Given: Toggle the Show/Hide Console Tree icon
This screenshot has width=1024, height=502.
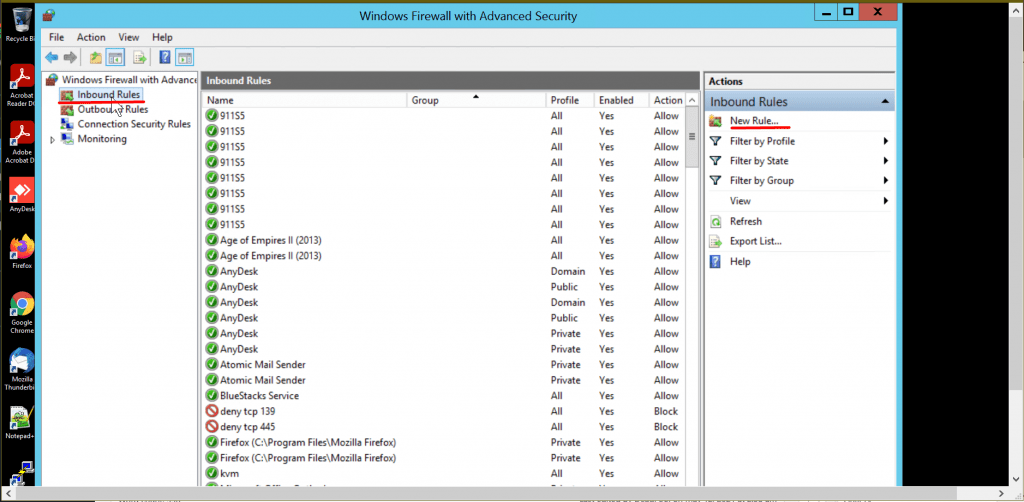Looking at the screenshot, I should click(x=116, y=57).
